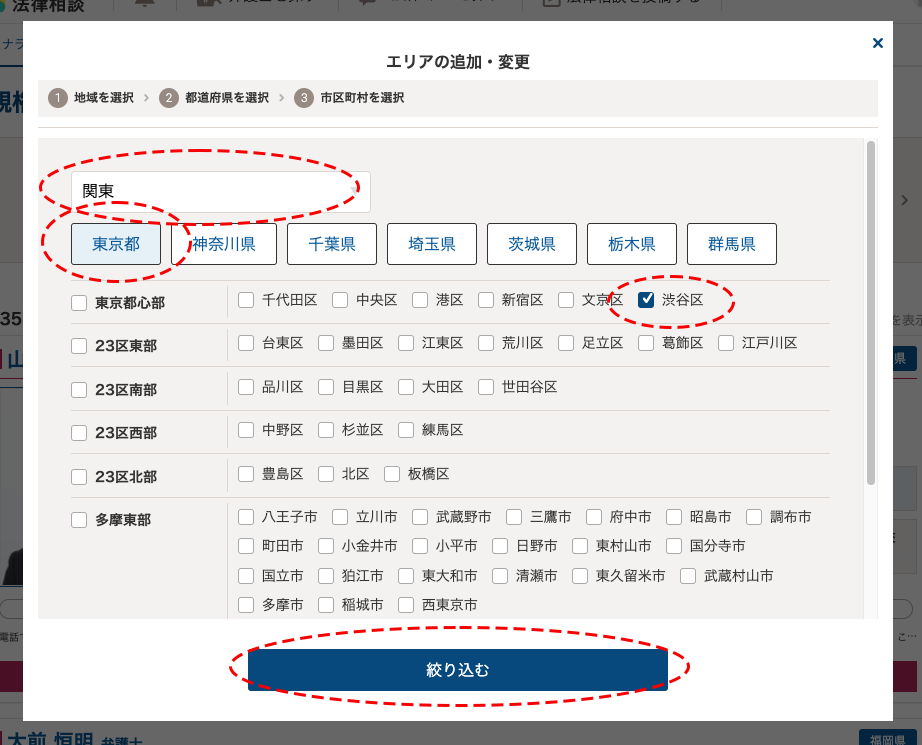Check the 八王子市 checkbox

pos(246,517)
